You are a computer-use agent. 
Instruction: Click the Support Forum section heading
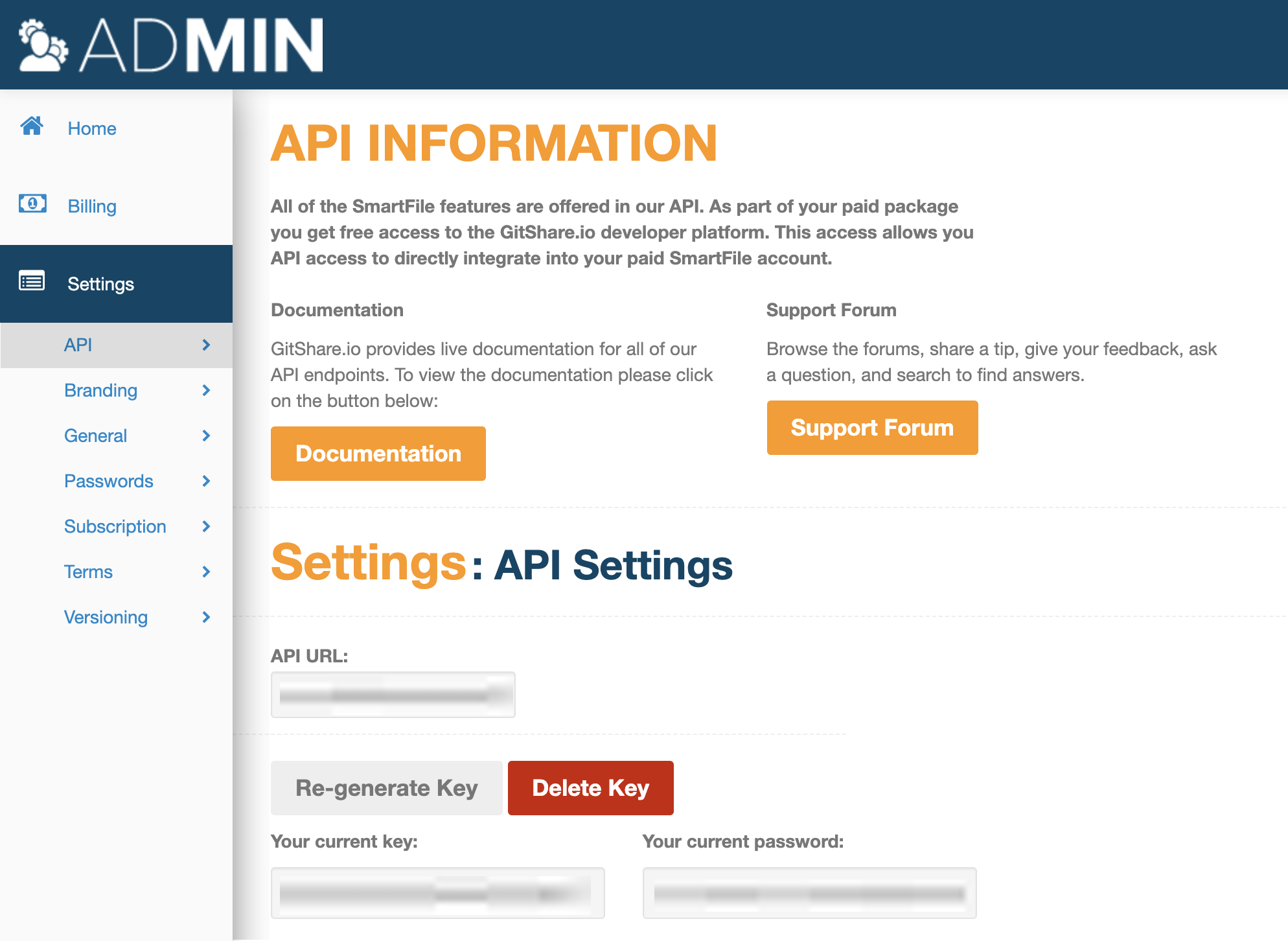(x=831, y=310)
